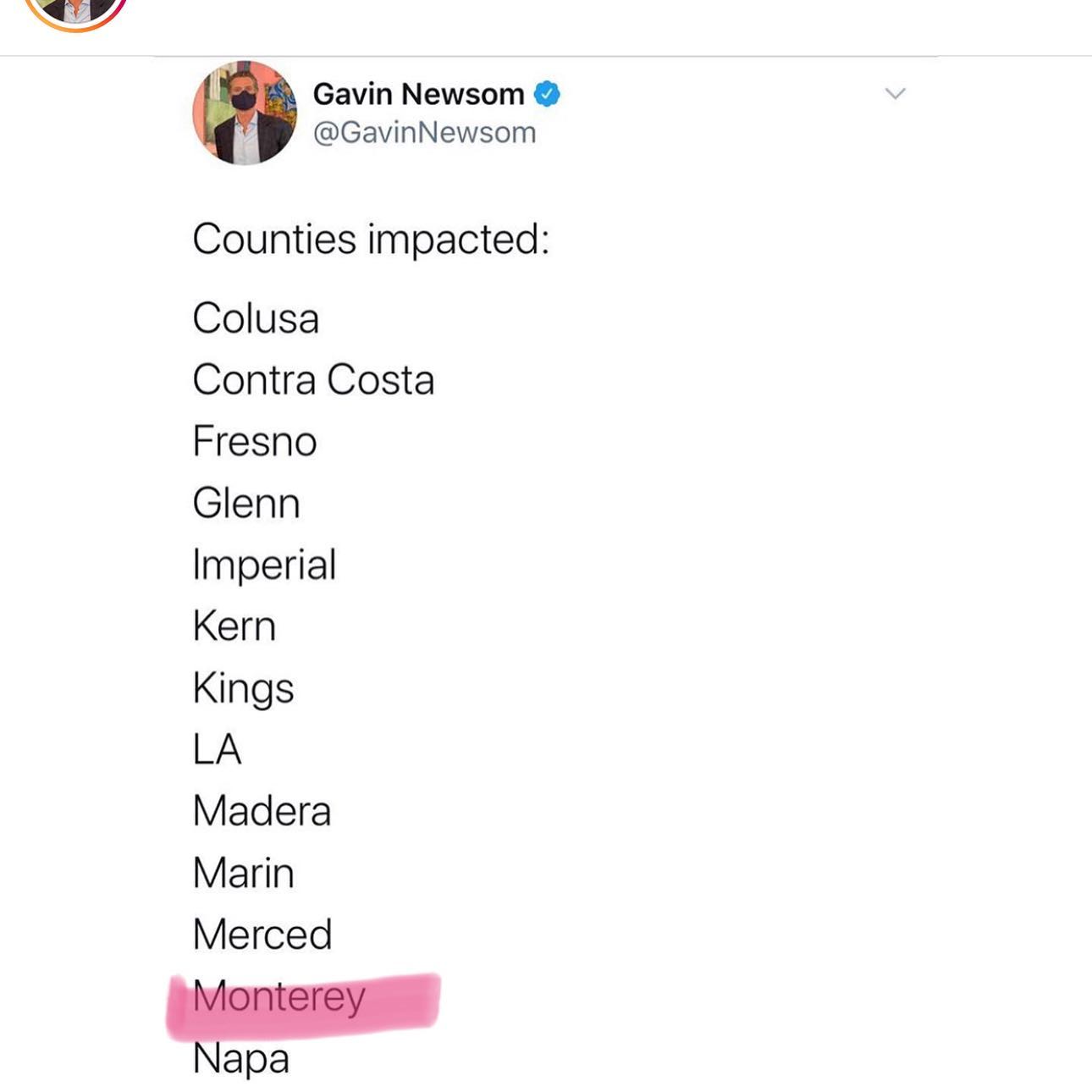This screenshot has height=1092, width=1092.
Task: Select the Merced county text
Action: pos(262,935)
